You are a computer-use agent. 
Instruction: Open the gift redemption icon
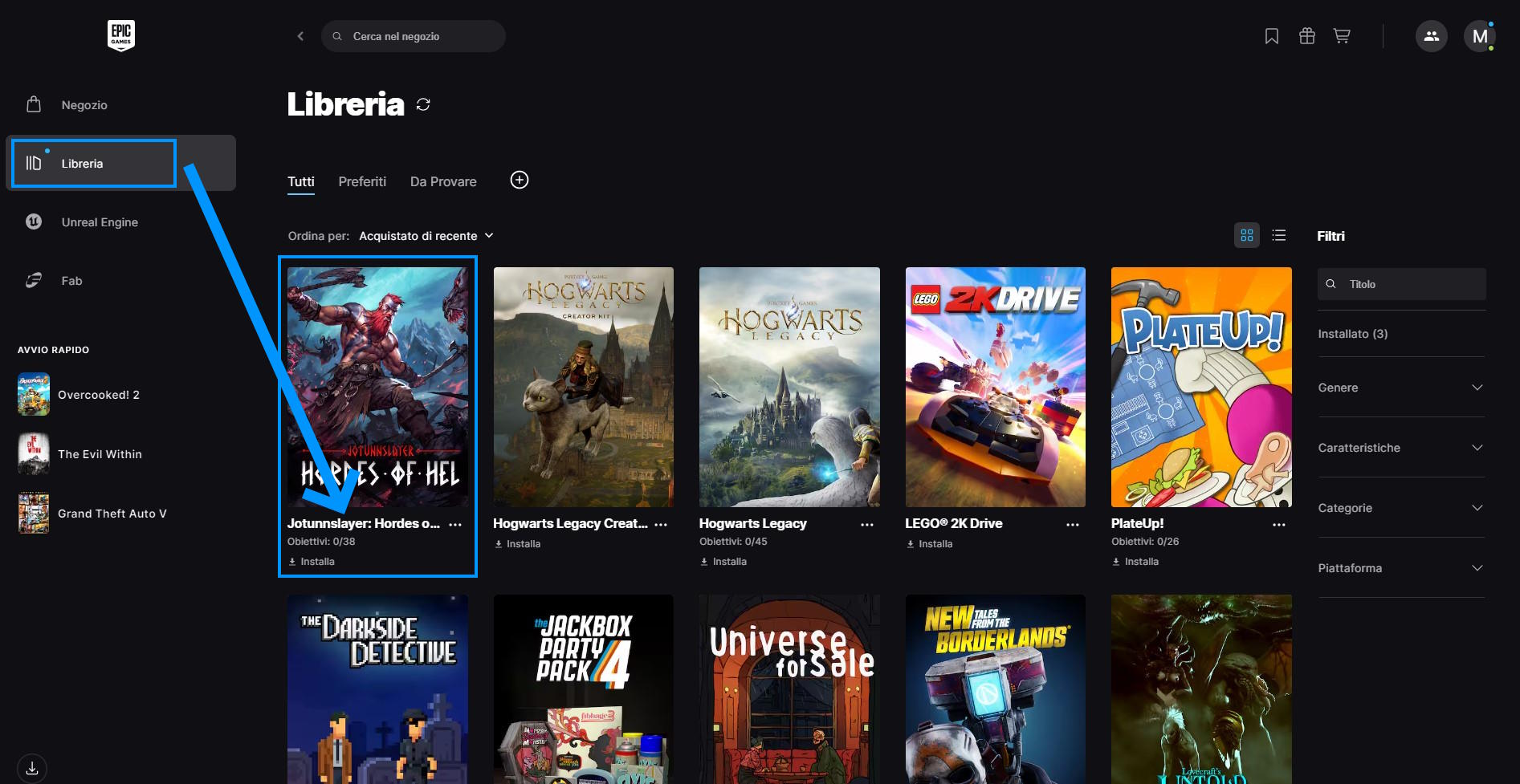(x=1306, y=36)
